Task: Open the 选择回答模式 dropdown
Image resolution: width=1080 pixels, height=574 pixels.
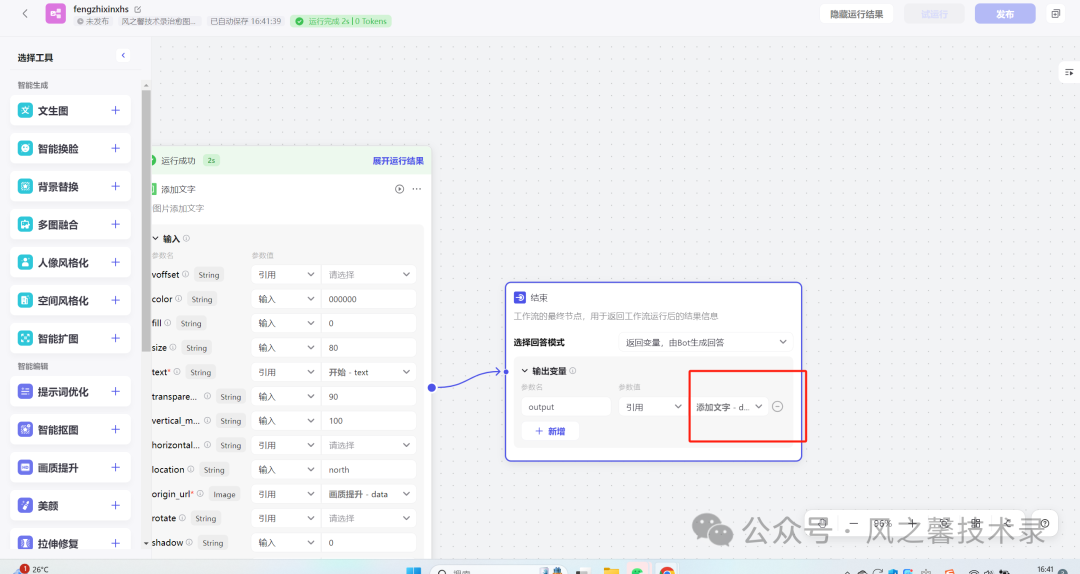Action: (705, 342)
